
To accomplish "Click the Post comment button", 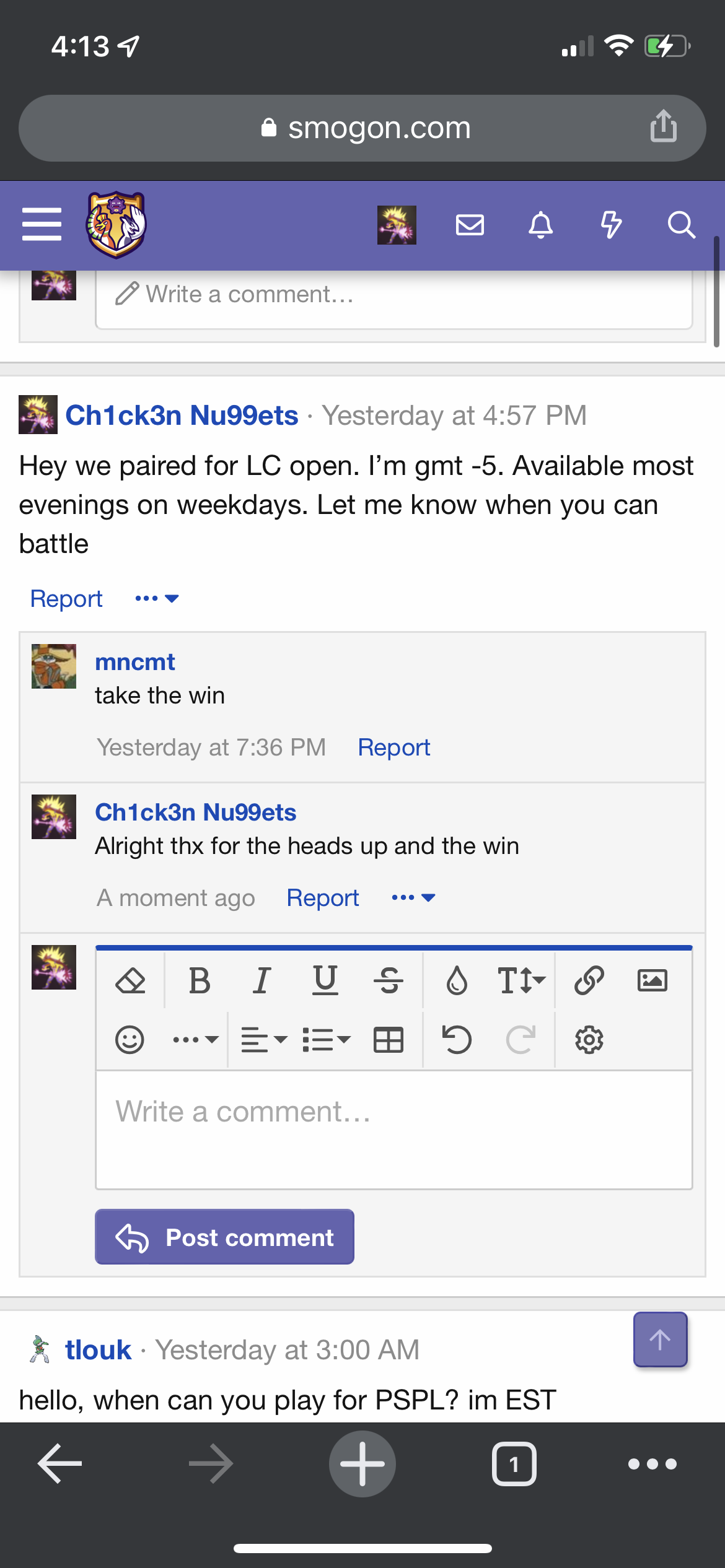I will coord(224,1237).
